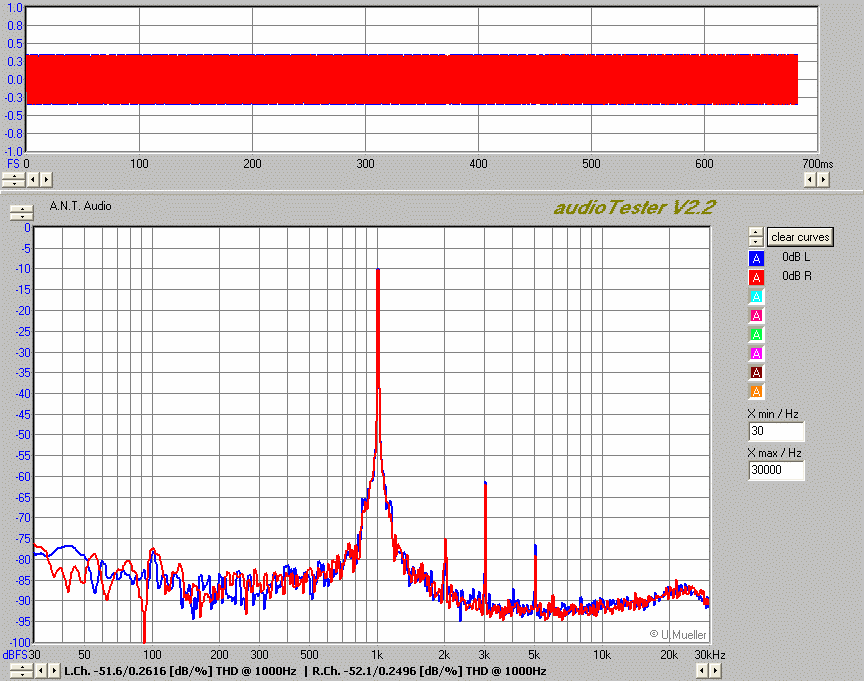
Task: Pick the pink curve slot icon
Action: tap(757, 315)
